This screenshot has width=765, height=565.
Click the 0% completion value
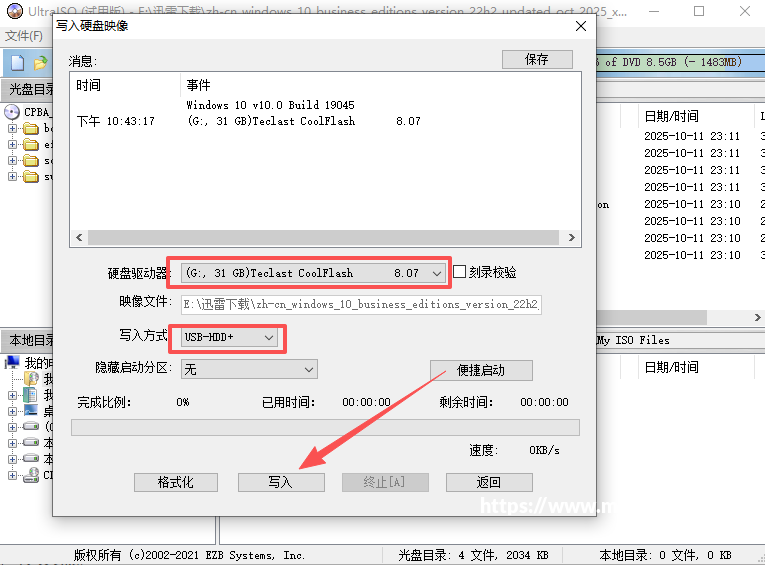[x=183, y=402]
